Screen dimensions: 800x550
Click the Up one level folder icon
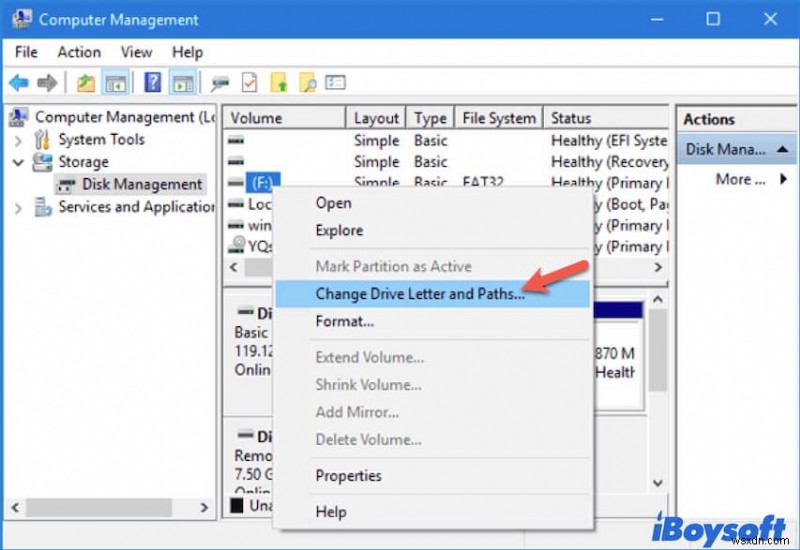tap(86, 83)
